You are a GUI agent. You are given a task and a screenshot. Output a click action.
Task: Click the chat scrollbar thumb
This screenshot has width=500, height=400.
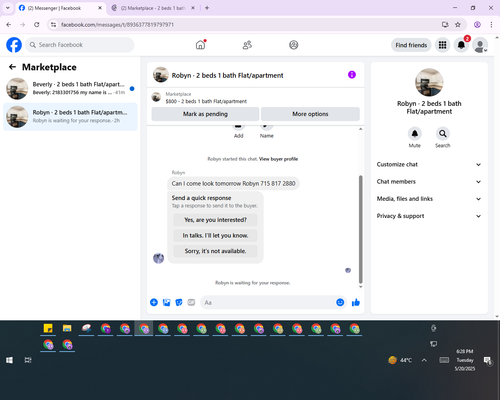click(x=360, y=229)
